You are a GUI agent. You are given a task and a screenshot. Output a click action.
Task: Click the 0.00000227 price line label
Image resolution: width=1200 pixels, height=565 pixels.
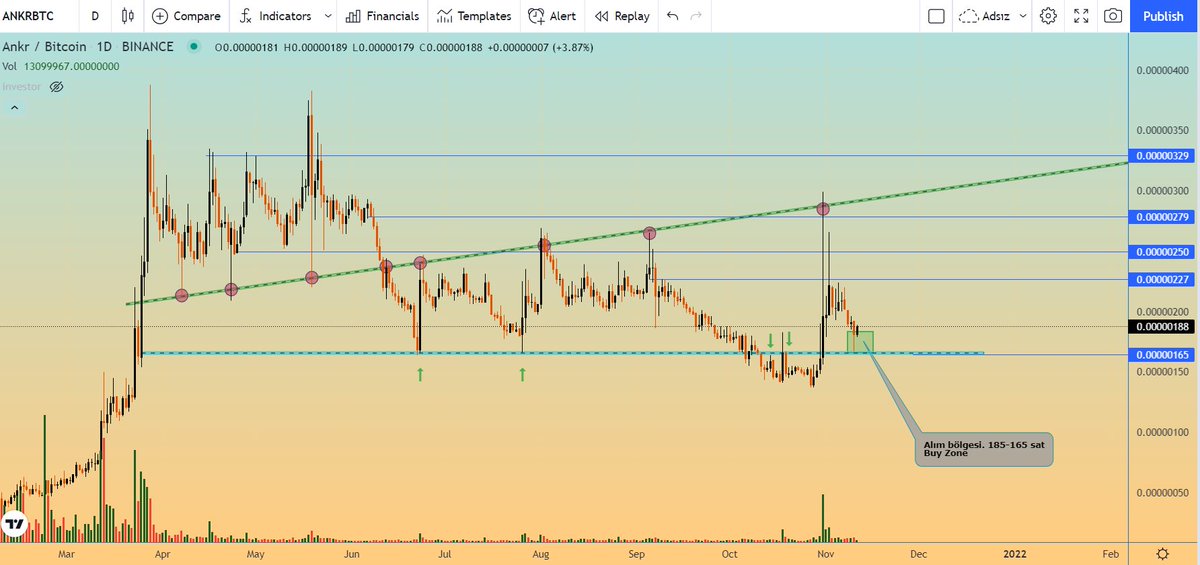(1163, 280)
